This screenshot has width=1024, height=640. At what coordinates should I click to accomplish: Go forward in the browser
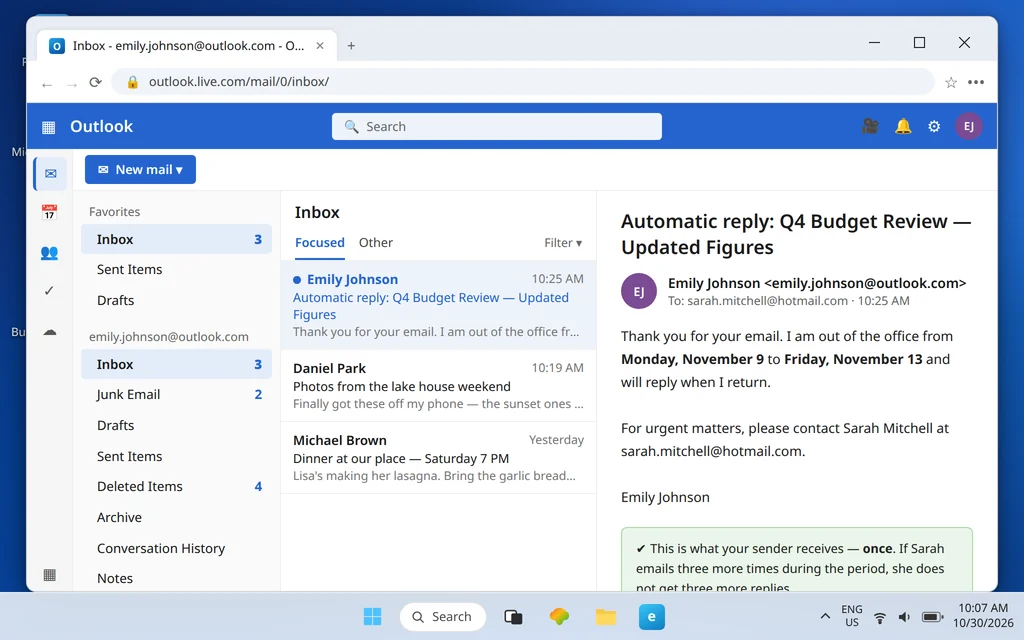pyautogui.click(x=72, y=84)
